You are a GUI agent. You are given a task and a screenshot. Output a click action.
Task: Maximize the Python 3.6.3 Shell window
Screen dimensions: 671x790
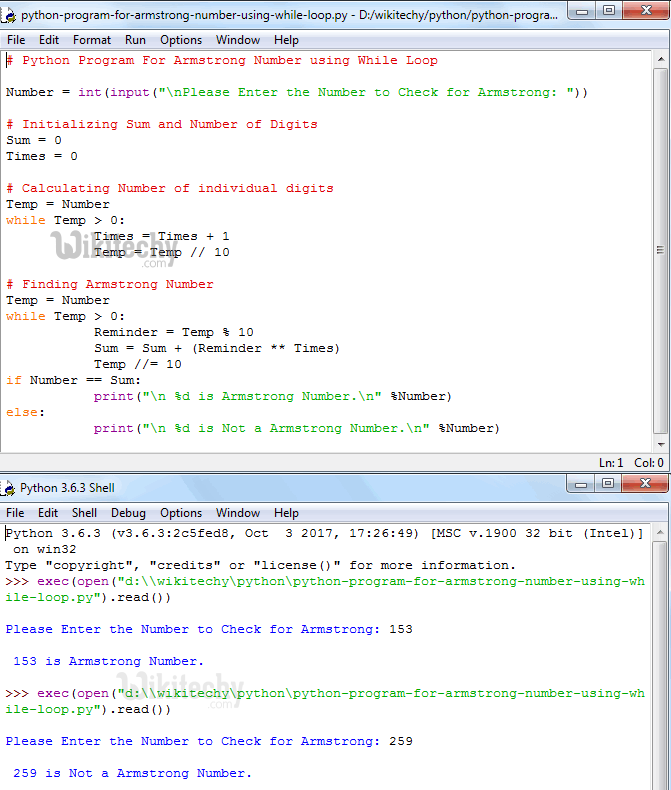pos(609,485)
